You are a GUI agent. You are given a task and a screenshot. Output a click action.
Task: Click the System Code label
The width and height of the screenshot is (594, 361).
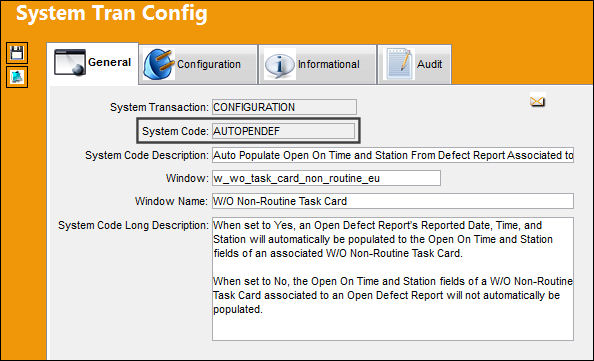point(175,131)
